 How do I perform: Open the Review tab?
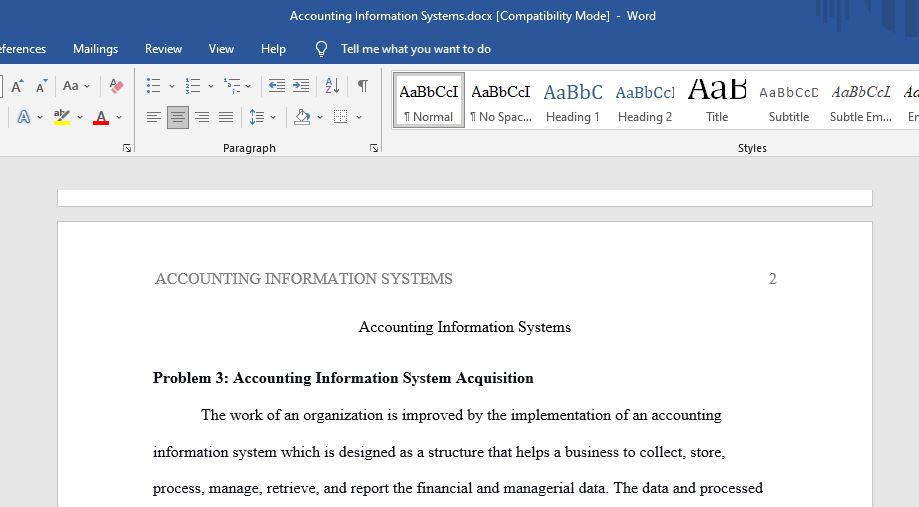pyautogui.click(x=164, y=49)
